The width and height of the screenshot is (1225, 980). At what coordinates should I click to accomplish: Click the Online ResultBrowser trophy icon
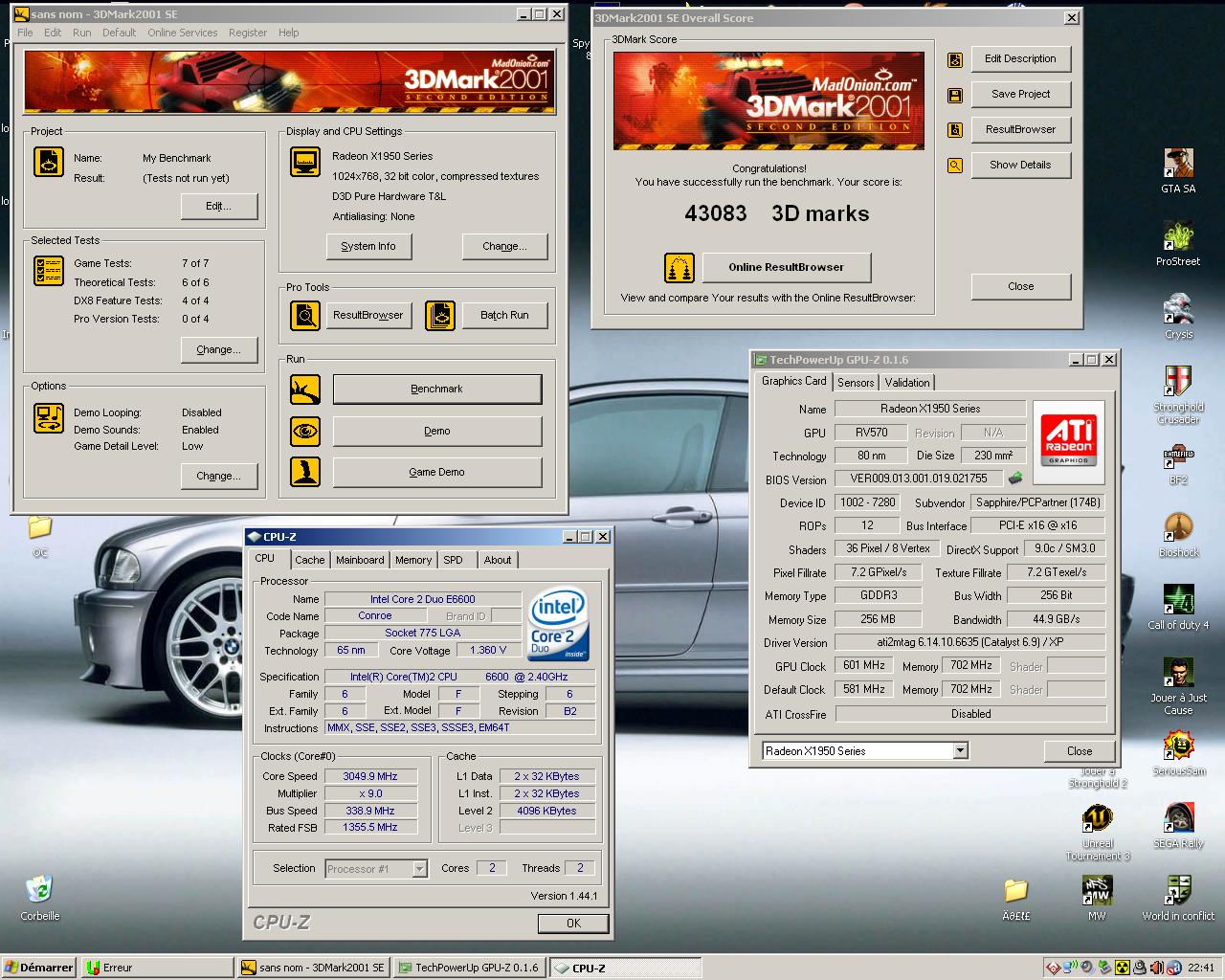(679, 267)
